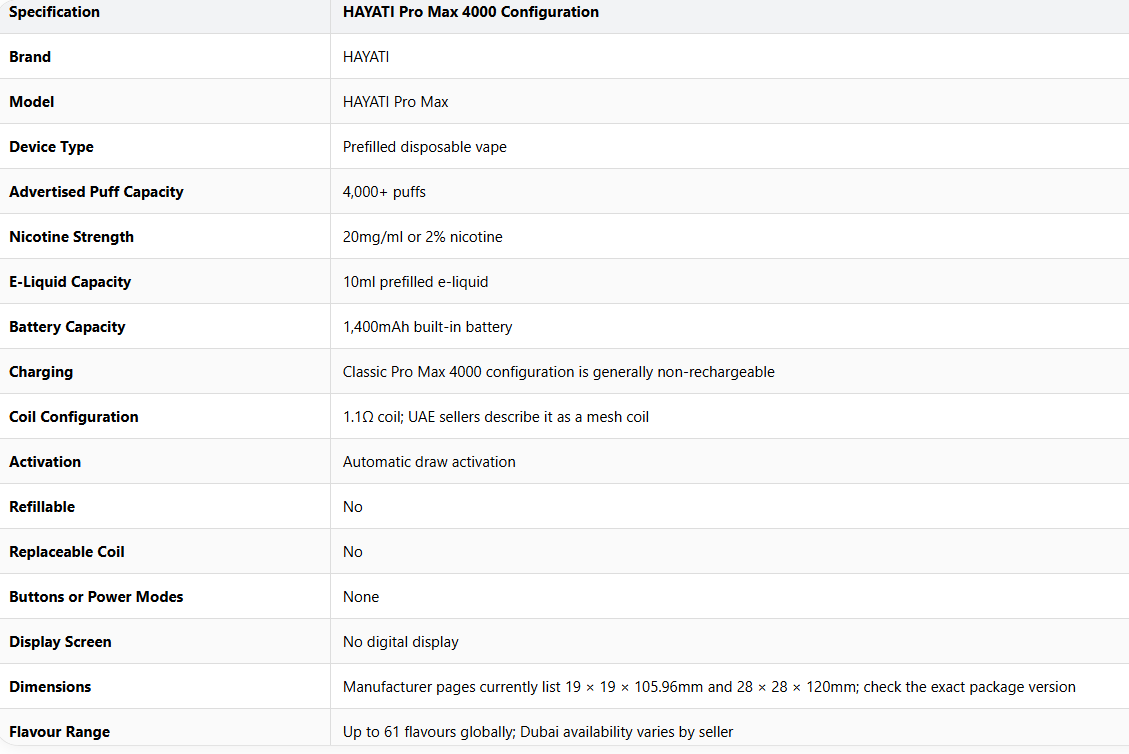Select the 'generally non-rechargeable' charging value
The image size is (1129, 754).
[x=559, y=372]
